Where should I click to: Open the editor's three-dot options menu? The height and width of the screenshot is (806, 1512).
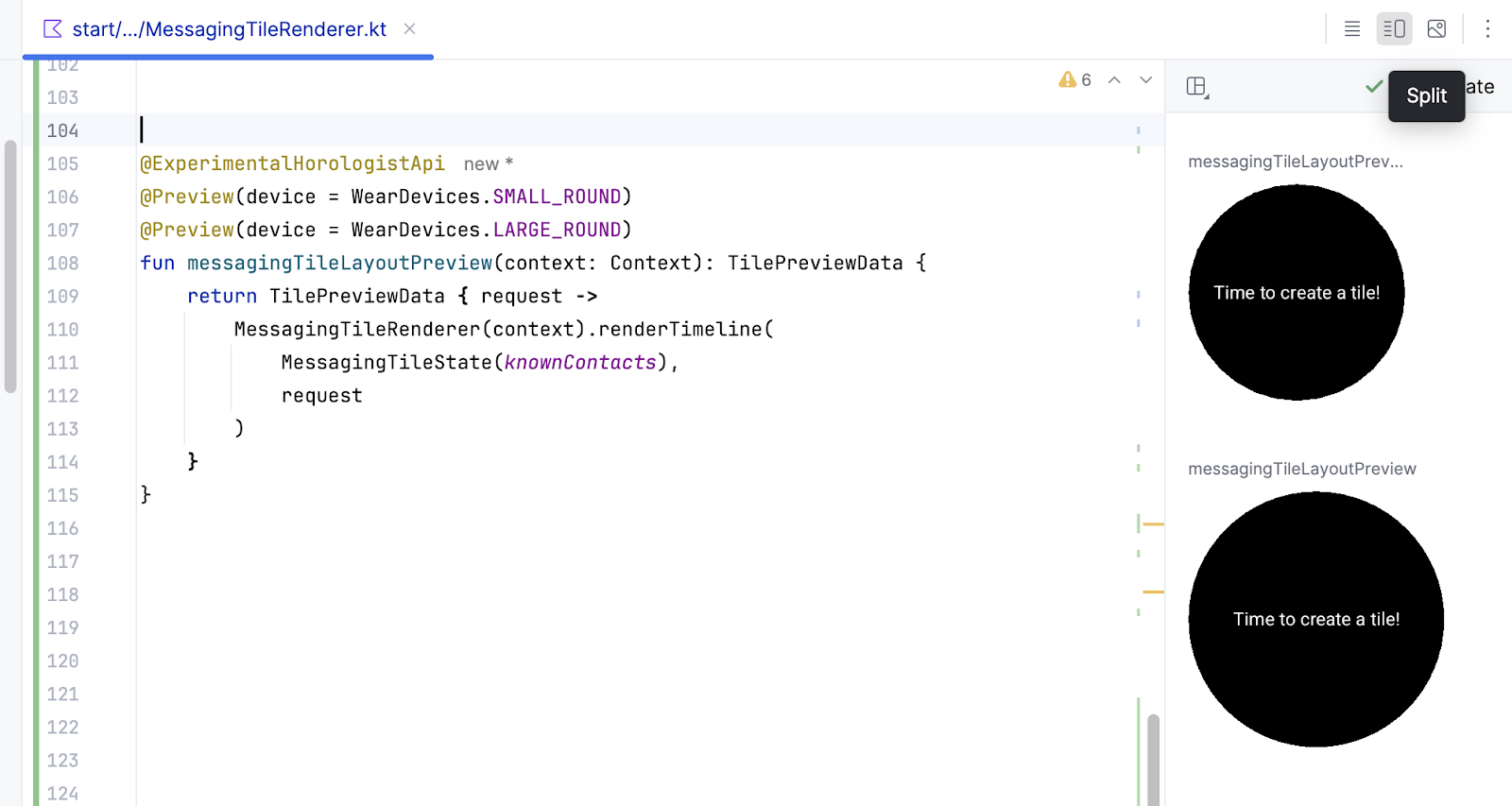point(1487,29)
